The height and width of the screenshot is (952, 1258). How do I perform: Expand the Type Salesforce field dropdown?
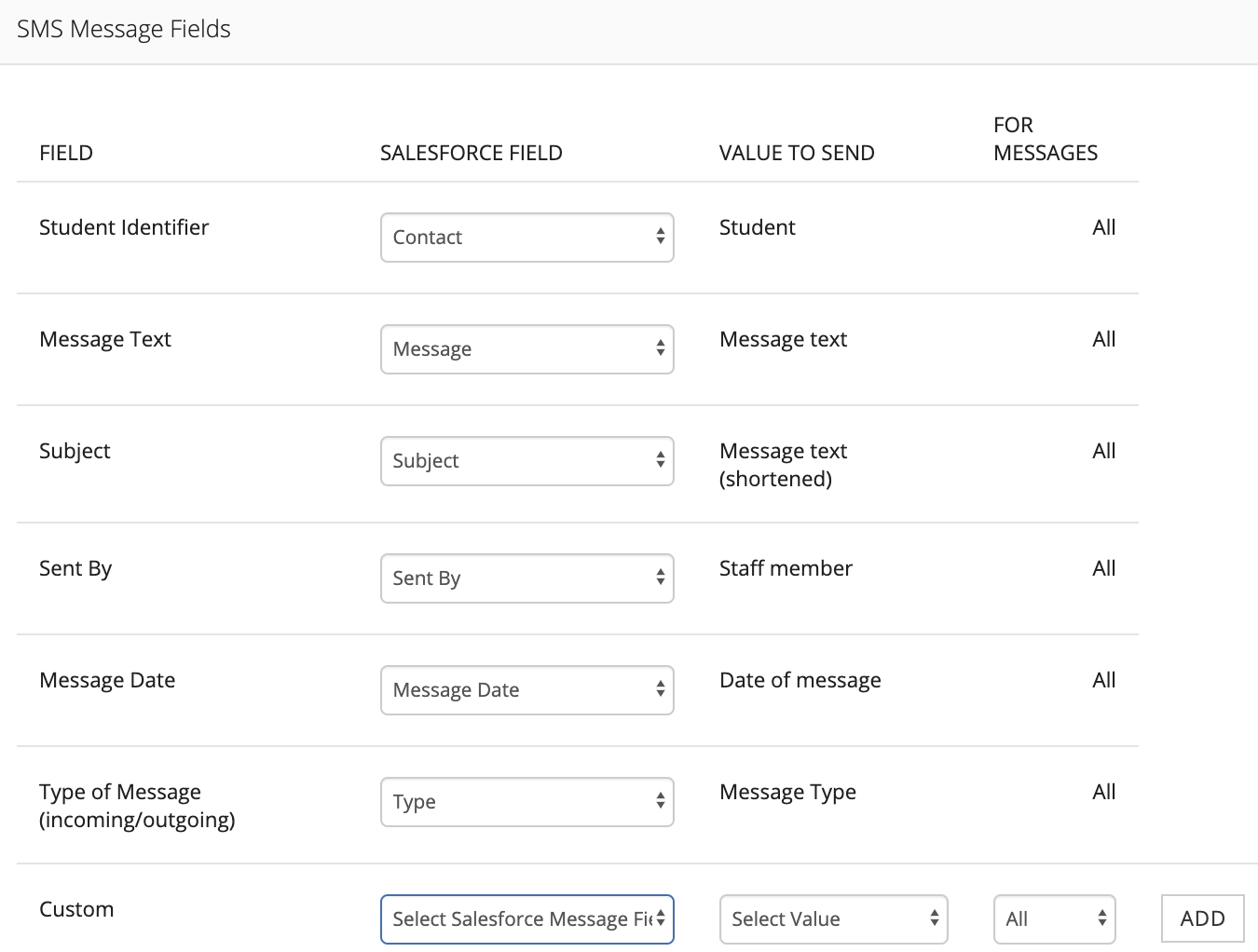526,802
